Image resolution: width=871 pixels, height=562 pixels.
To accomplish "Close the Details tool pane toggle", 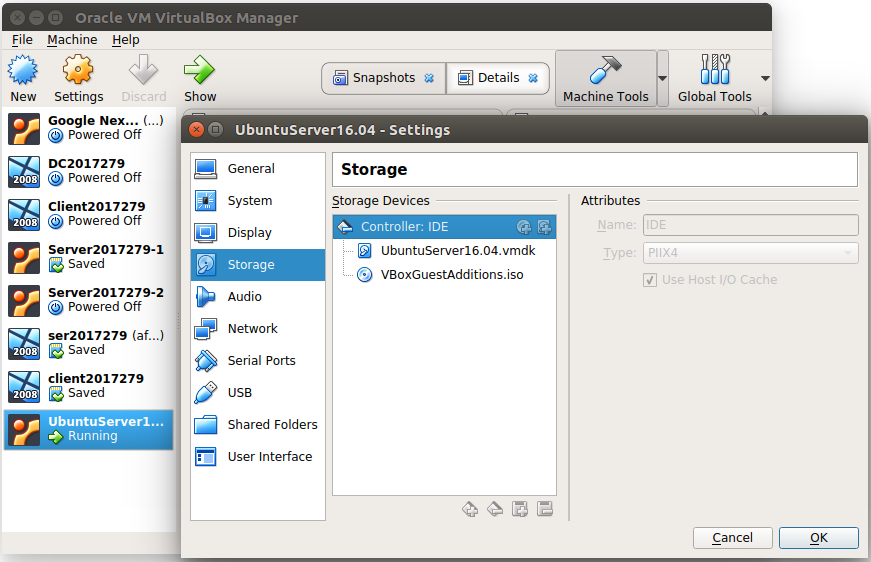I will pyautogui.click(x=533, y=78).
